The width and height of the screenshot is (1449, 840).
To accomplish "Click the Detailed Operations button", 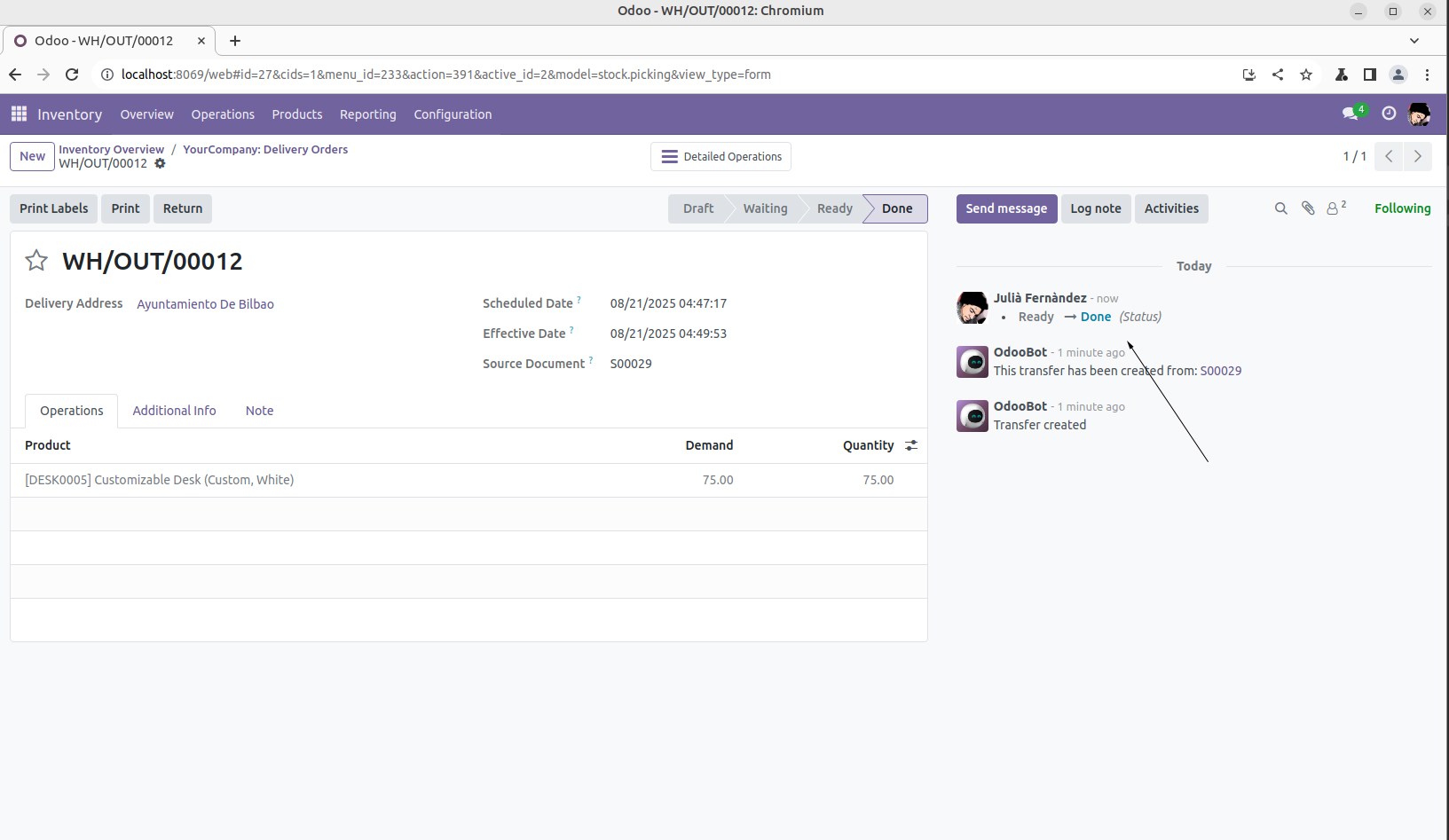I will 721,157.
